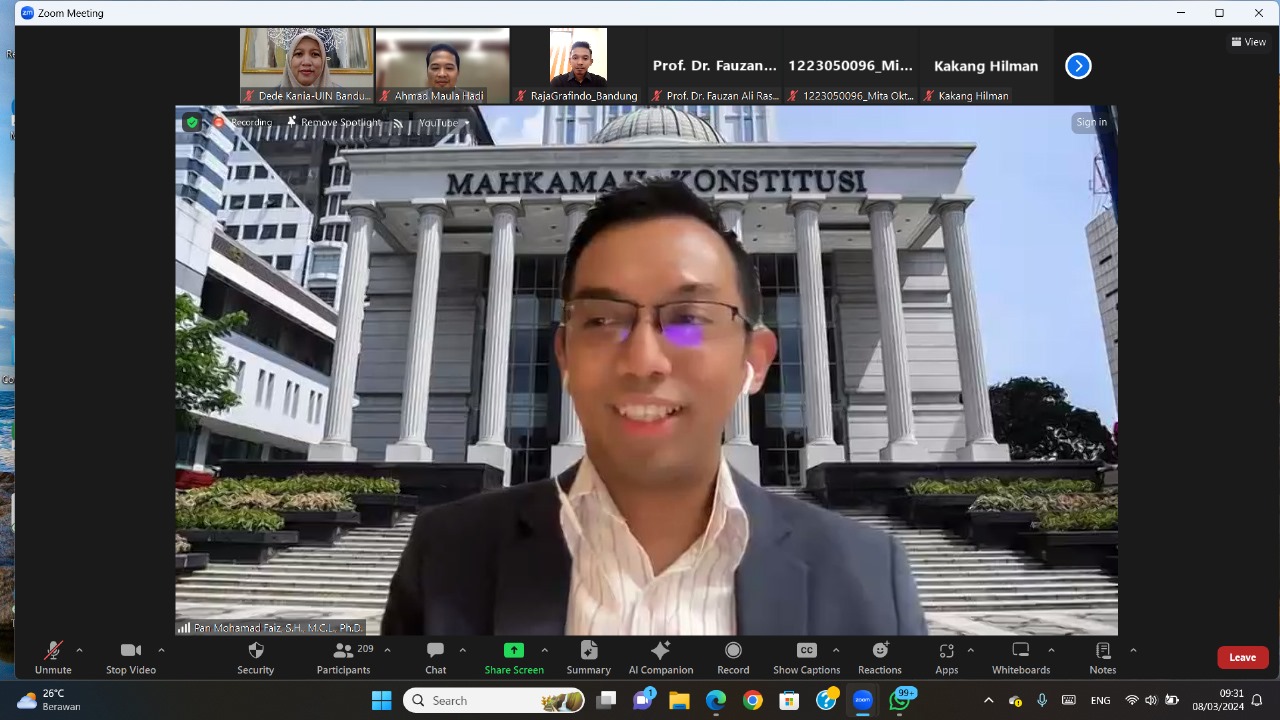Open the Security shield options
Viewport: 1280px width, 720px height.
pos(255,657)
